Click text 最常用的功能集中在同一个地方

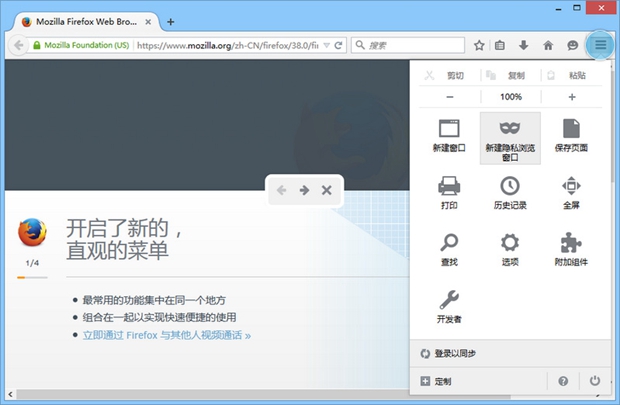click(154, 300)
